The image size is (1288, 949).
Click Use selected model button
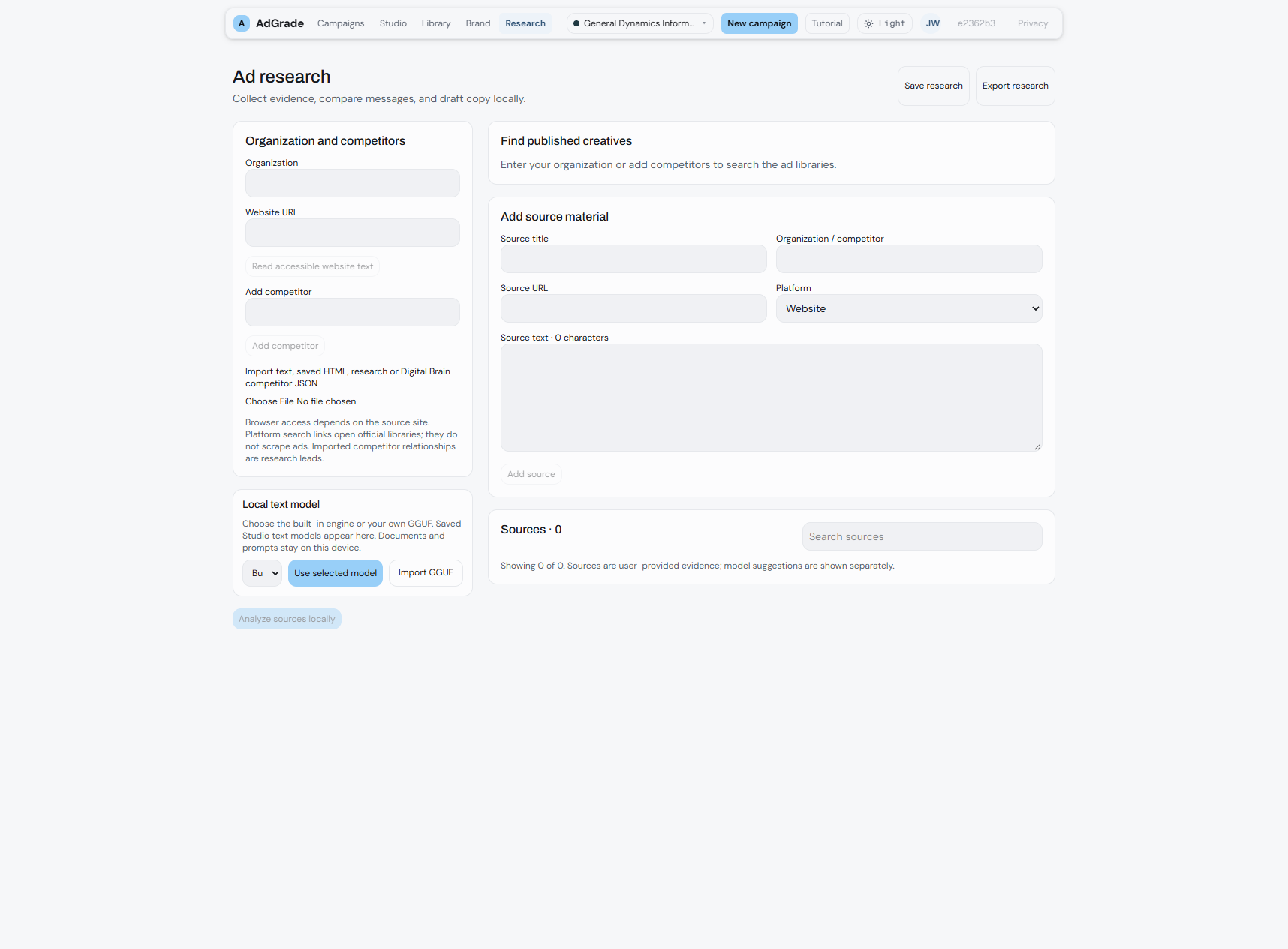[336, 573]
